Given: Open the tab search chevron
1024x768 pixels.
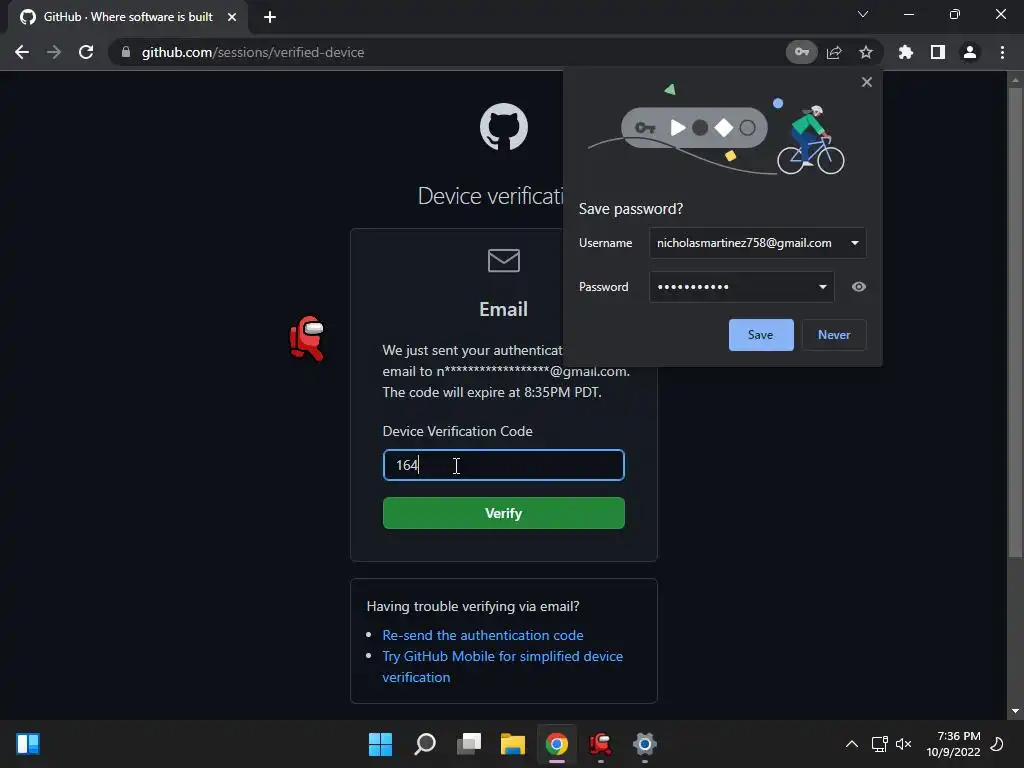Looking at the screenshot, I should point(863,14).
